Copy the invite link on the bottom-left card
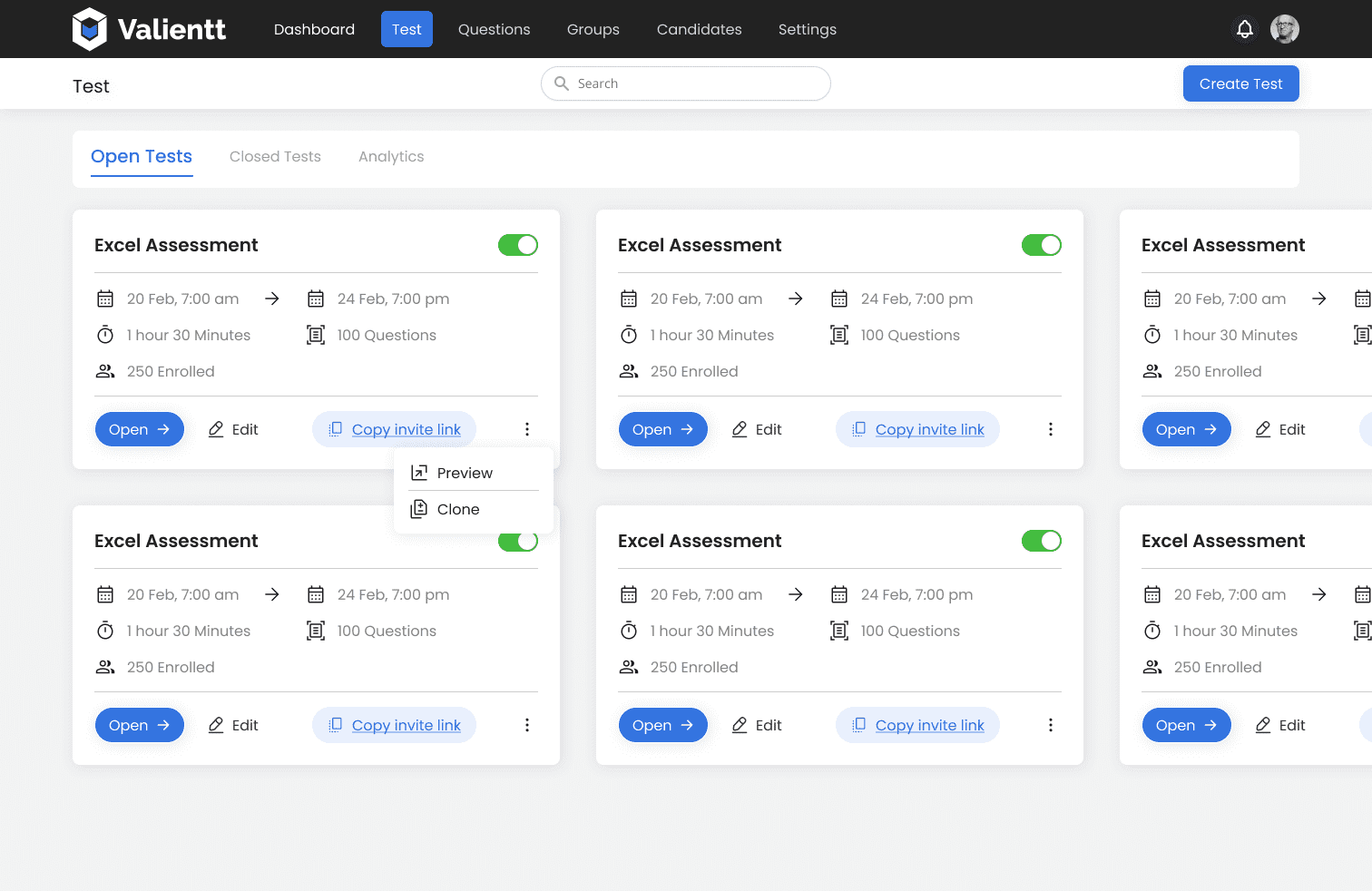Screen dimensions: 1372x891 [394, 725]
